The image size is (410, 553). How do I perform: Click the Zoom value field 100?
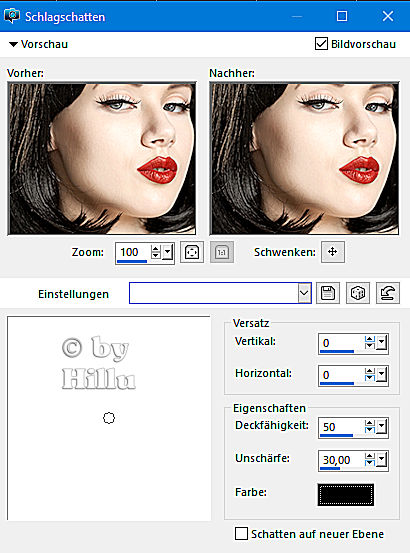pos(133,252)
